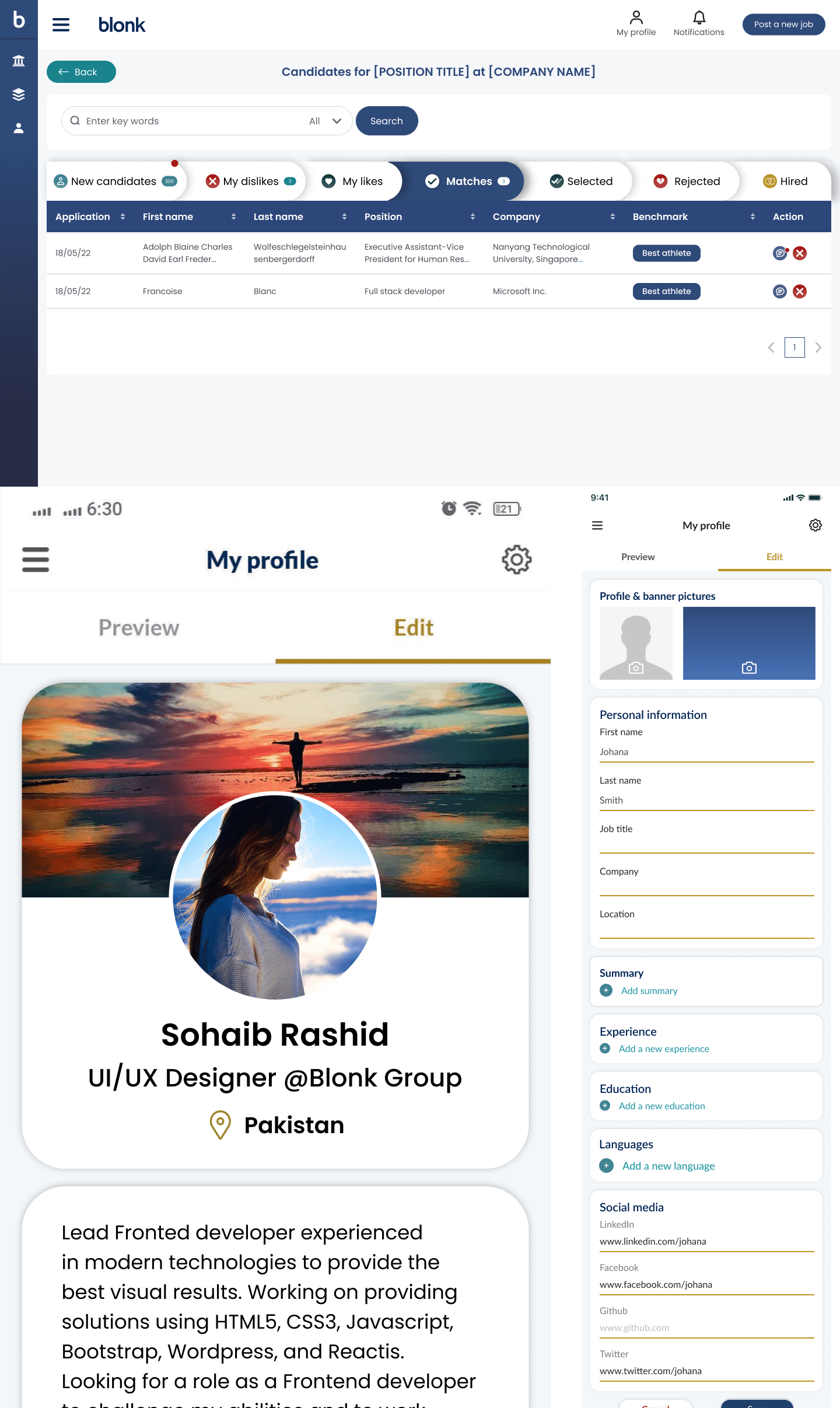
Task: Click plus icon beside Add summary
Action: [606, 990]
